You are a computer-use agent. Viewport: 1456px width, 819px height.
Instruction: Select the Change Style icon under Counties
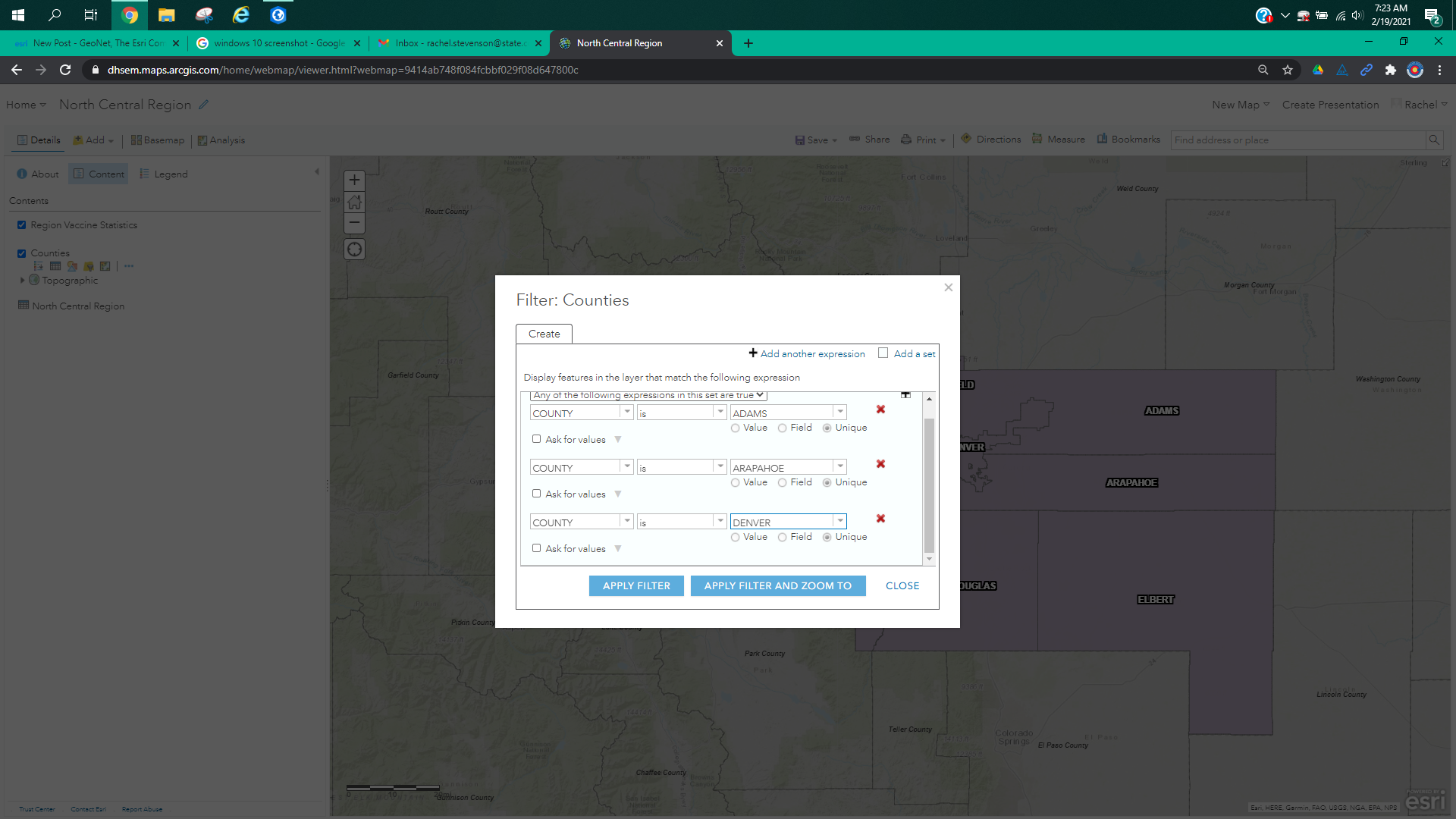(72, 266)
